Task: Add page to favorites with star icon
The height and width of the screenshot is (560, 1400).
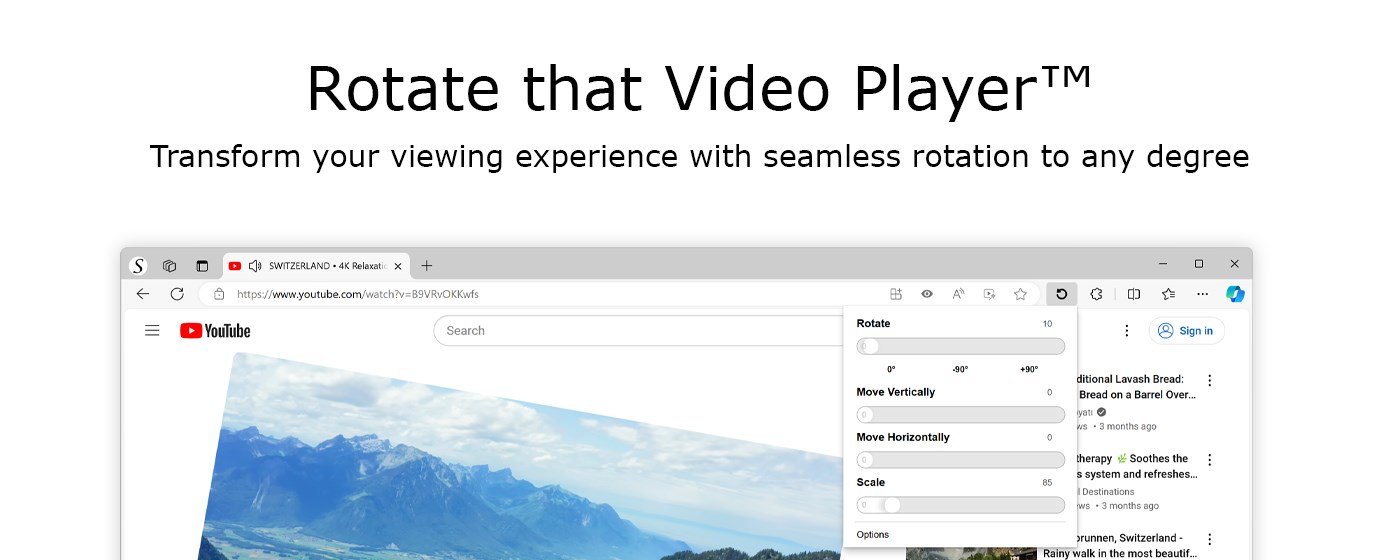Action: point(1020,294)
